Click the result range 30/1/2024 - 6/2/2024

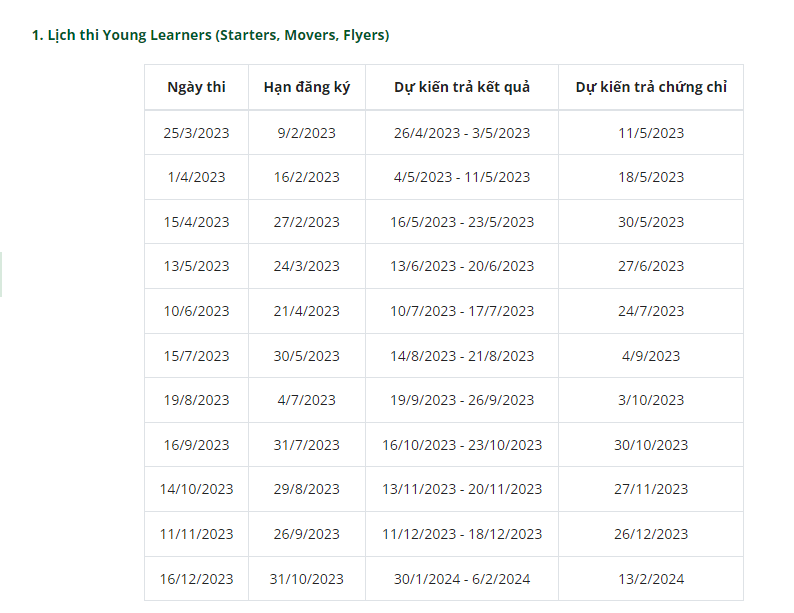[462, 579]
